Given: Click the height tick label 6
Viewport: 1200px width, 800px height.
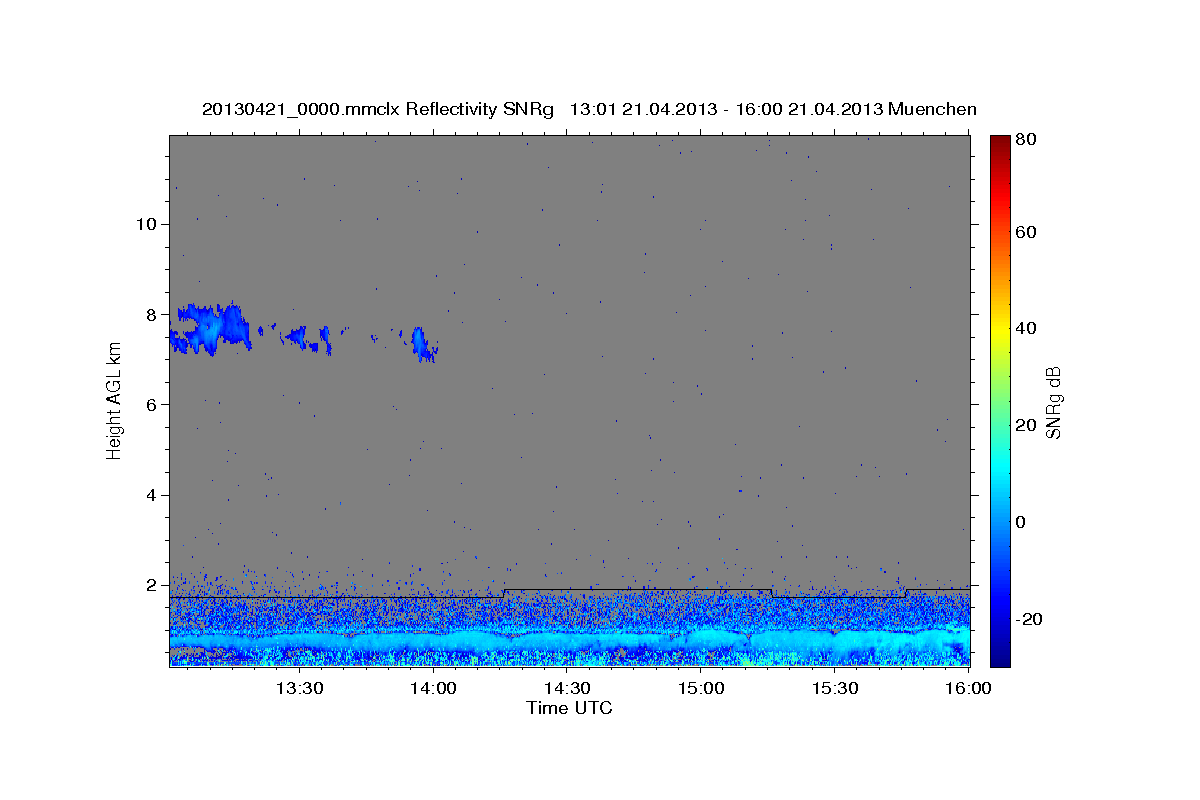Looking at the screenshot, I should pos(152,404).
